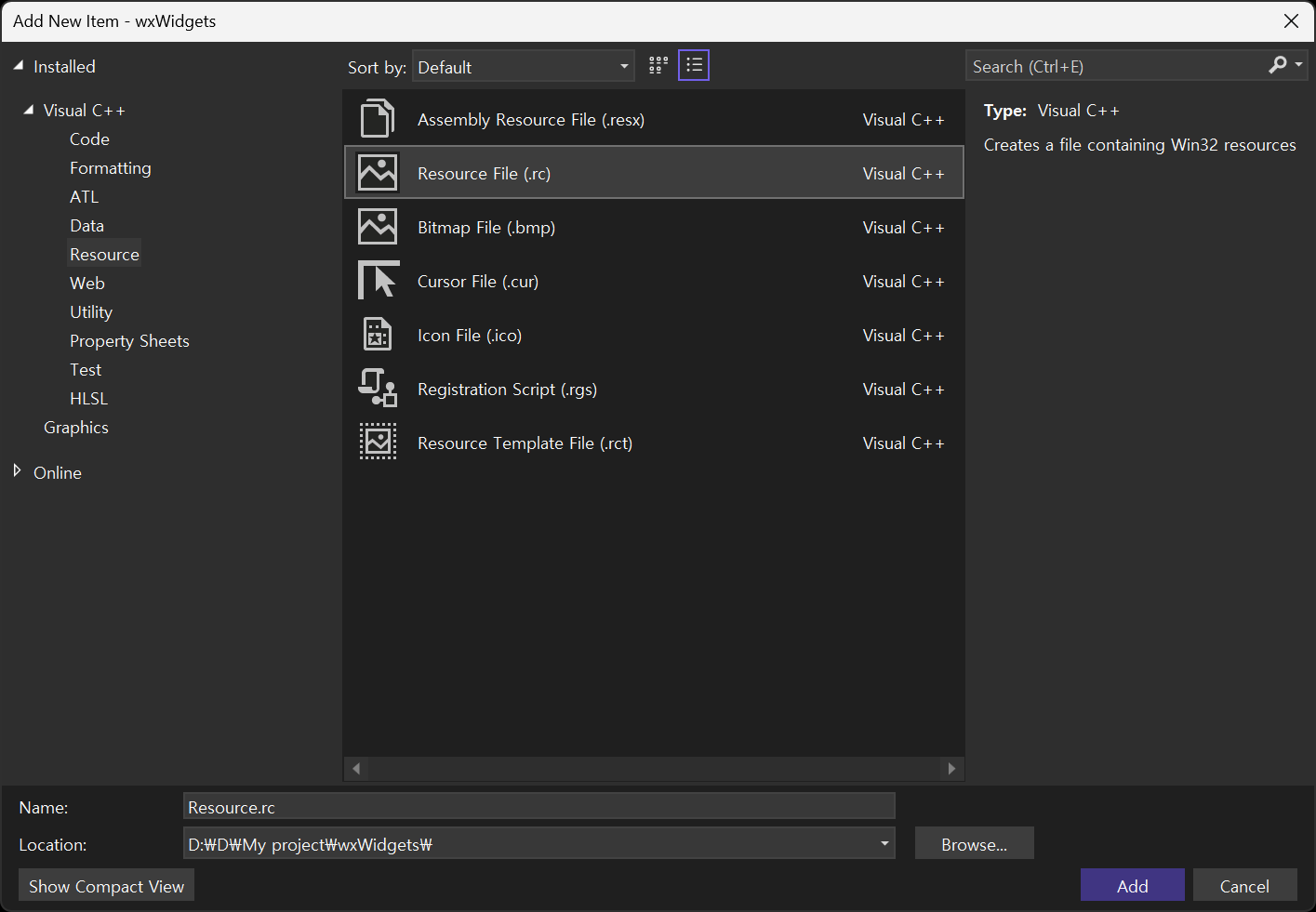Select "Bitmap File (.bmp)" template
The height and width of the screenshot is (912, 1316).
click(x=654, y=227)
